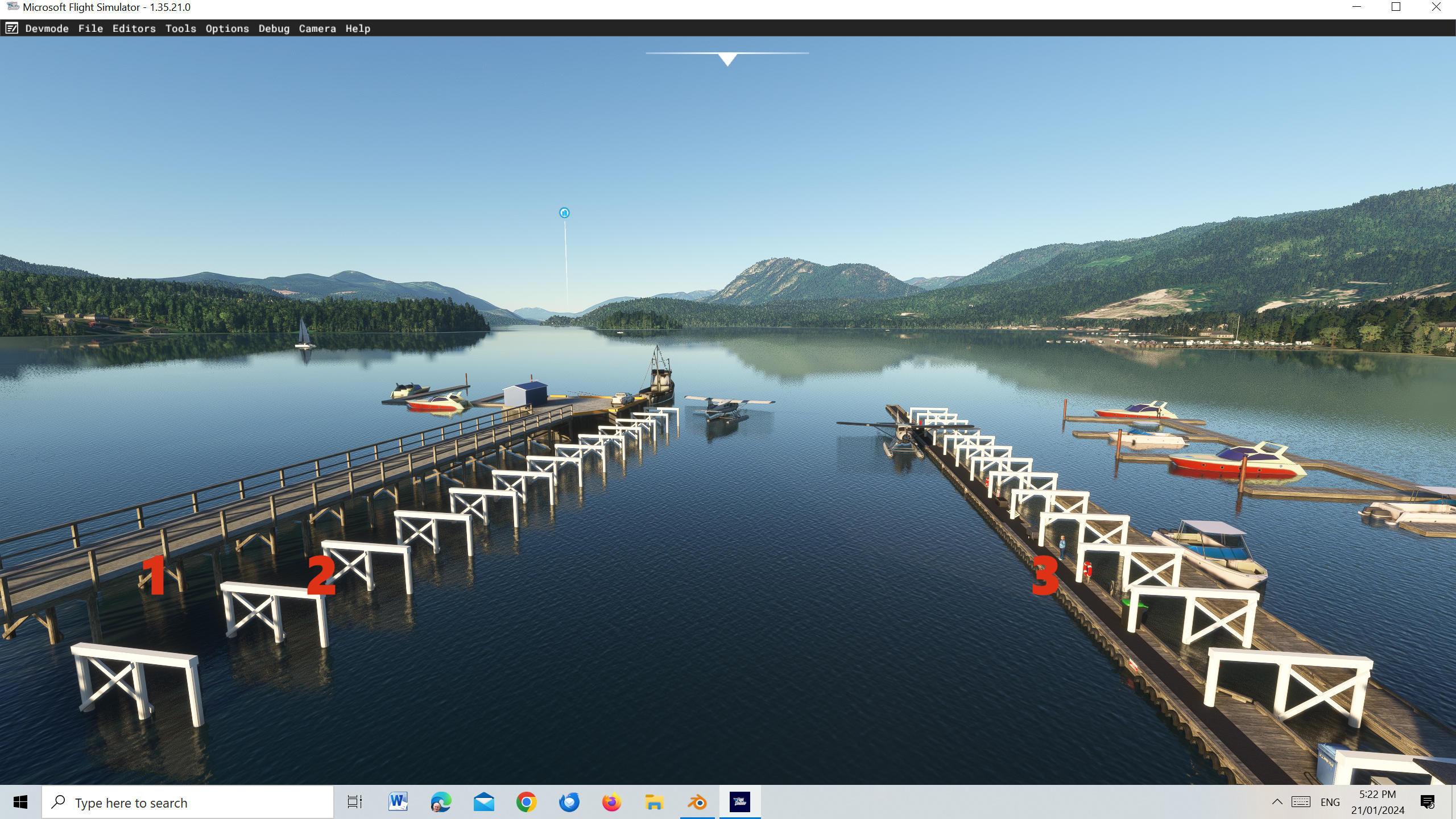
Task: Switch to Blender from the taskbar
Action: coord(697,803)
